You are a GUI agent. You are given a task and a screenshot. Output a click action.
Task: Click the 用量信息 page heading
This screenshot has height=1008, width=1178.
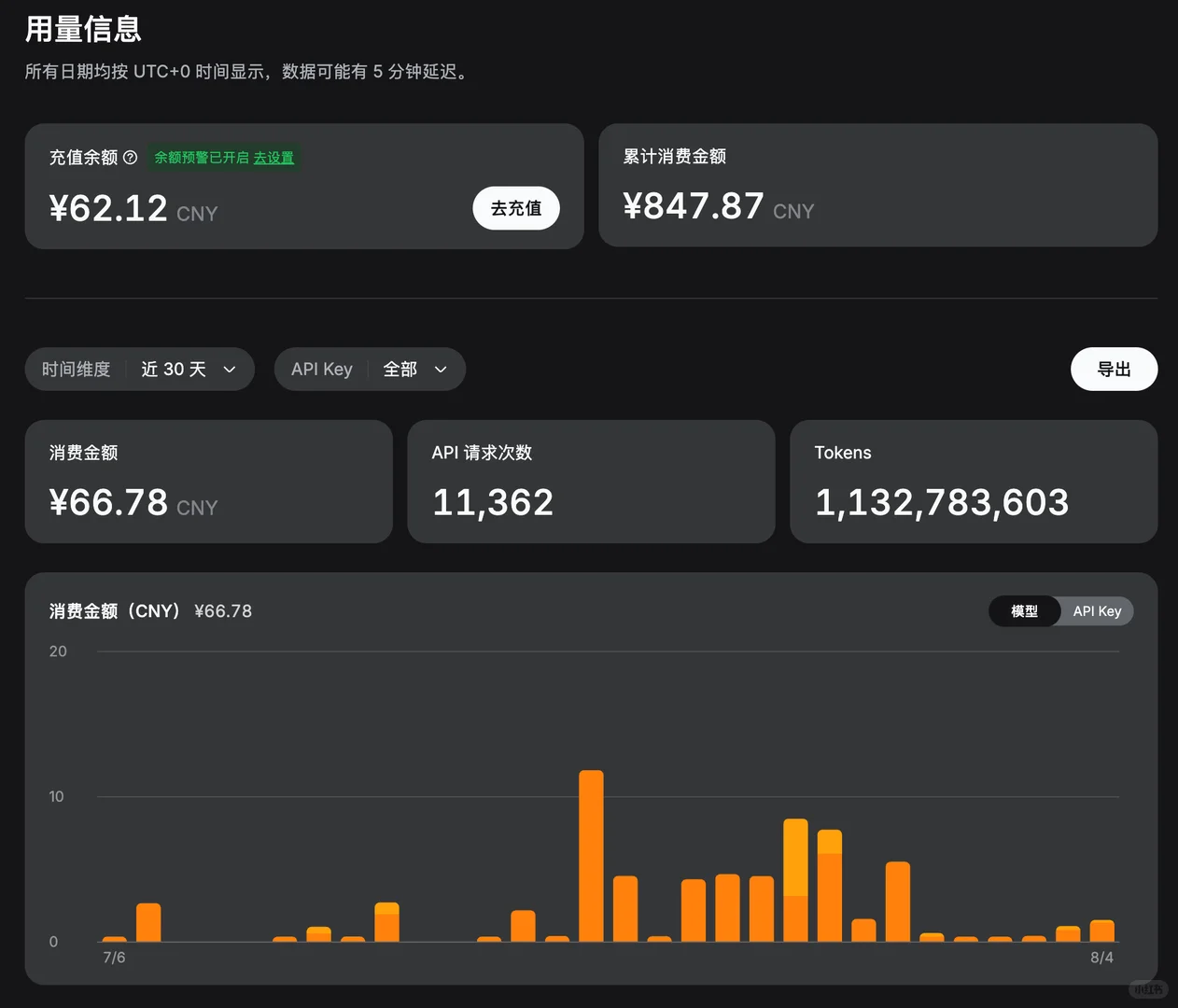point(83,30)
